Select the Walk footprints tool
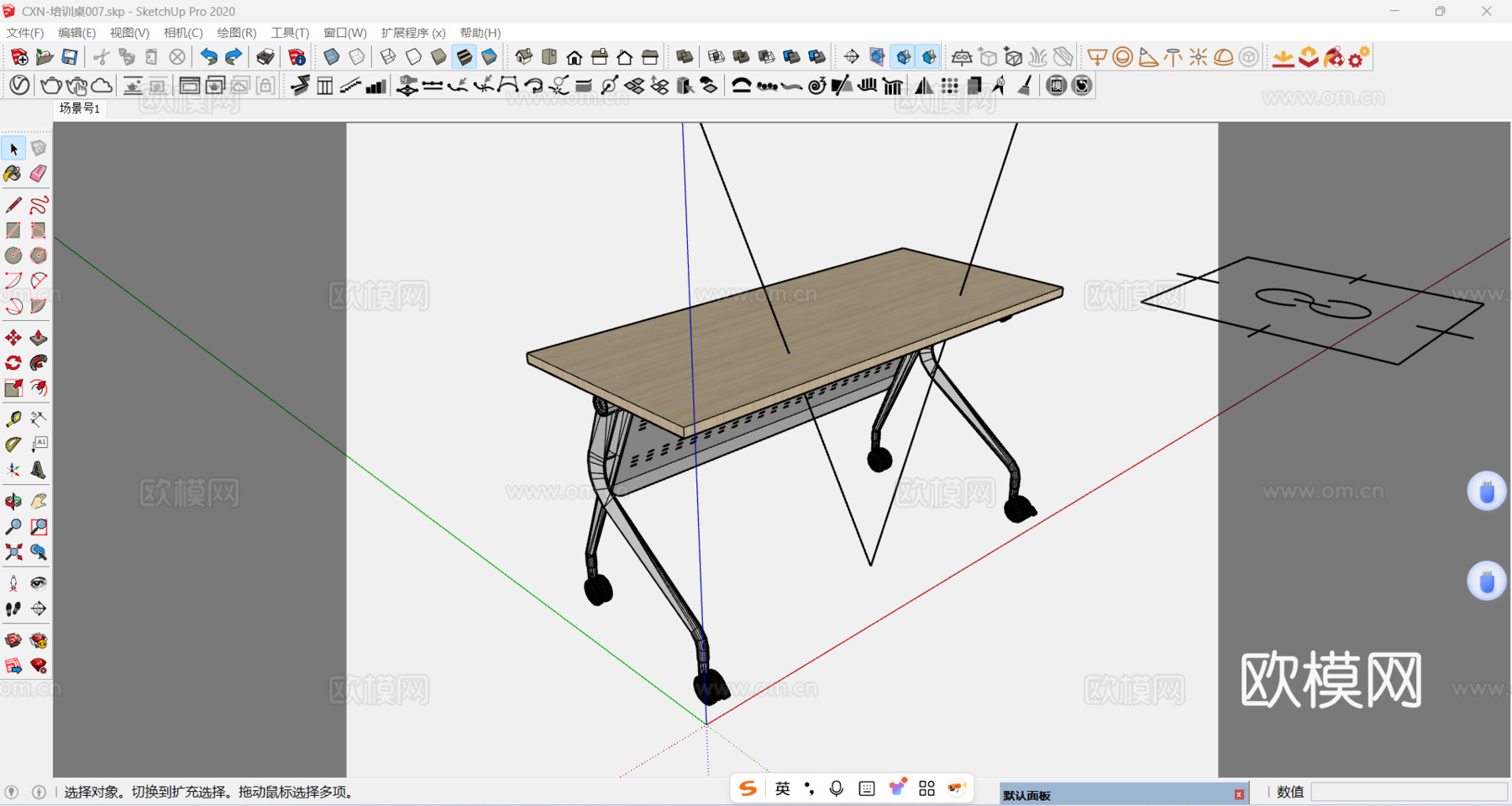The width and height of the screenshot is (1512, 806). pos(13,608)
